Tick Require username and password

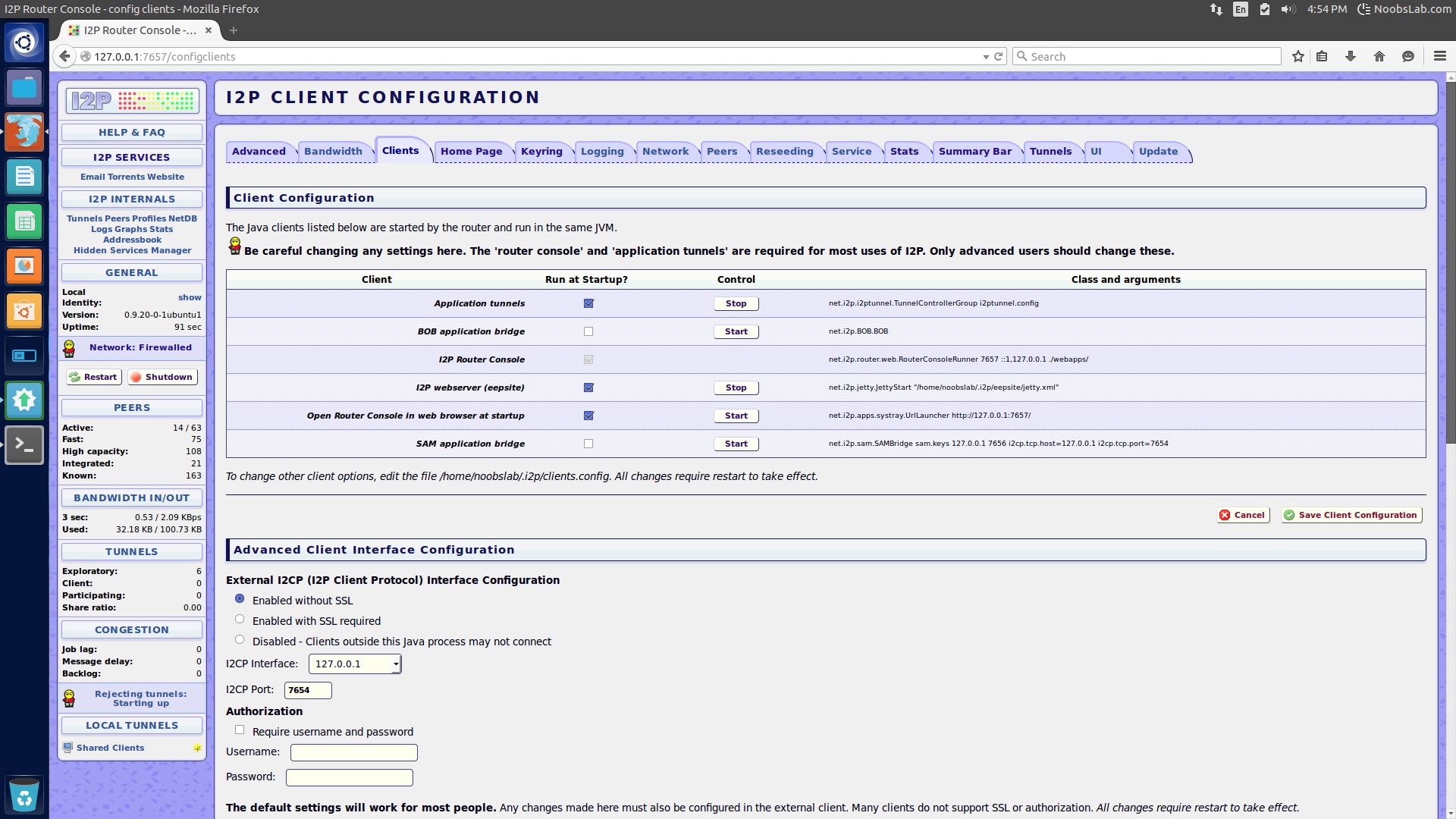[x=240, y=730]
